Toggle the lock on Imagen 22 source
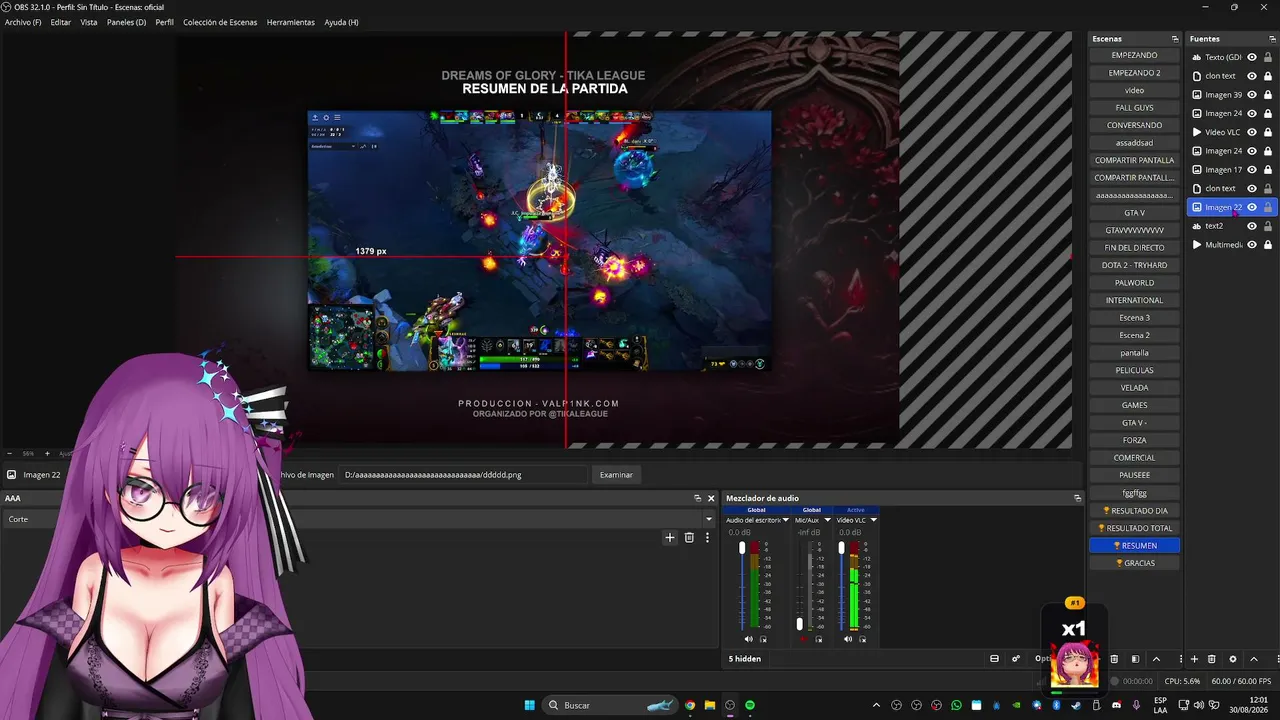Image resolution: width=1280 pixels, height=720 pixels. [x=1268, y=207]
